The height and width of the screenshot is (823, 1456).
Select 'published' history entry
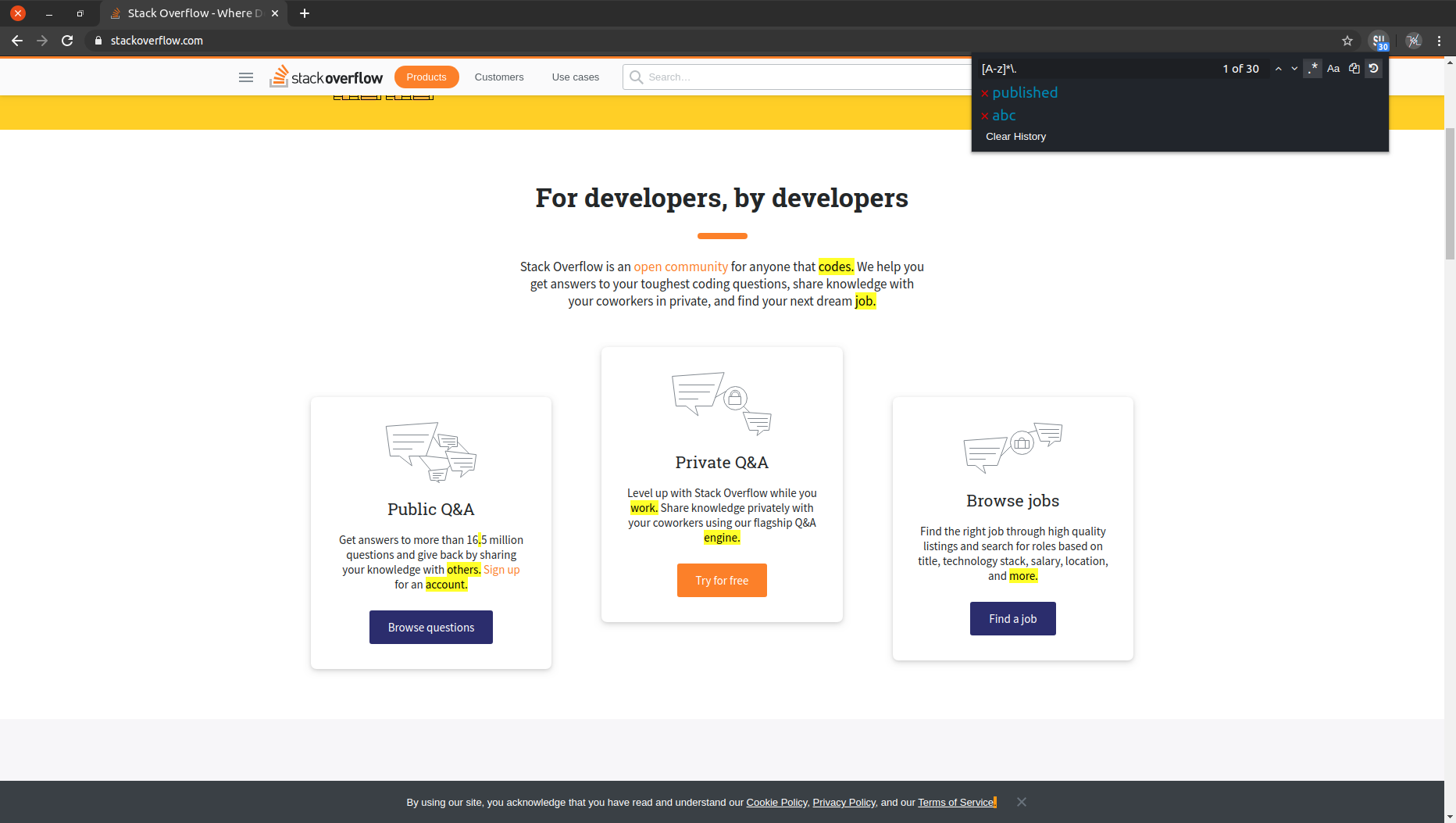[x=1025, y=93]
